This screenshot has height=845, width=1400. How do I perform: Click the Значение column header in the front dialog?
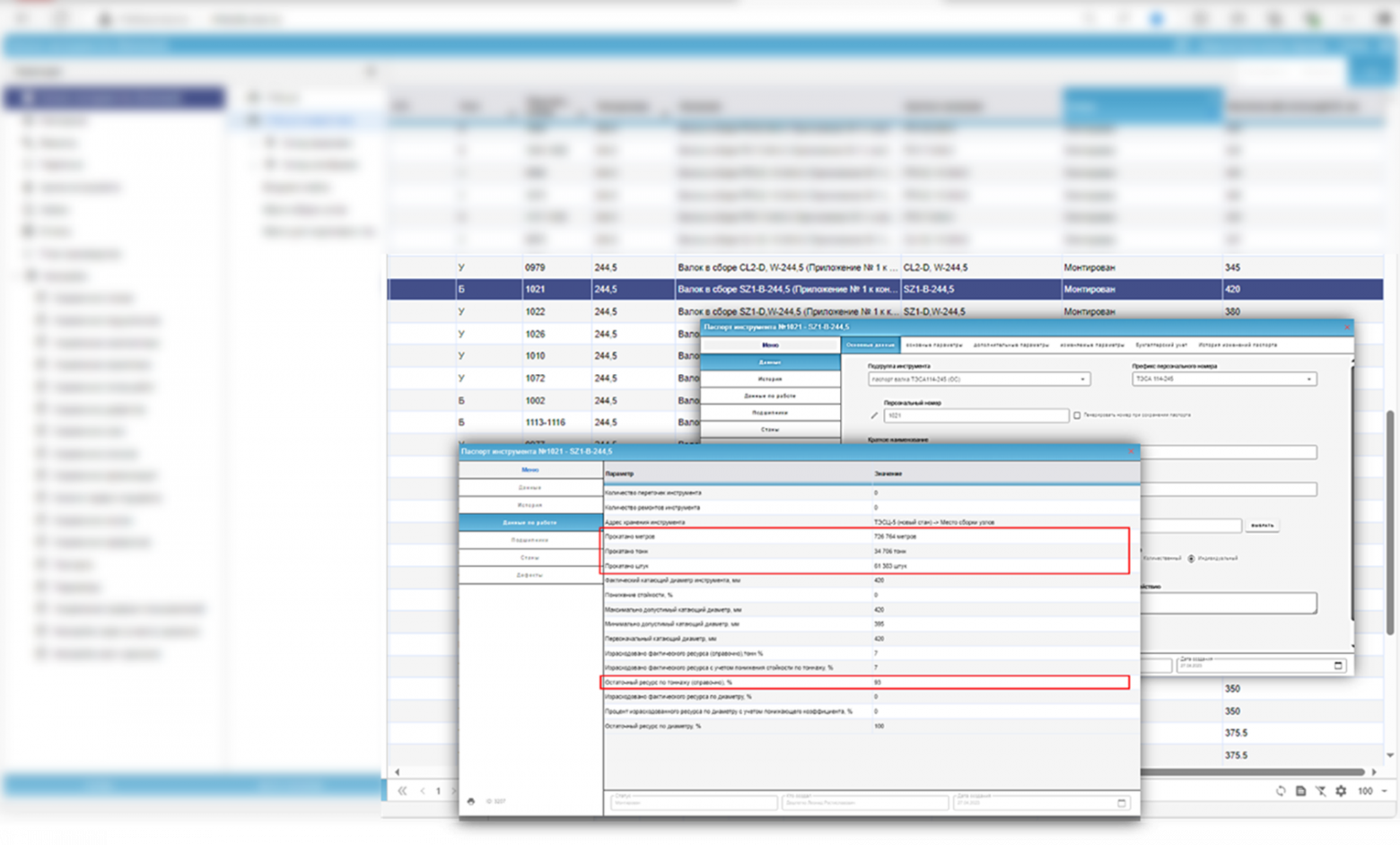point(1005,473)
